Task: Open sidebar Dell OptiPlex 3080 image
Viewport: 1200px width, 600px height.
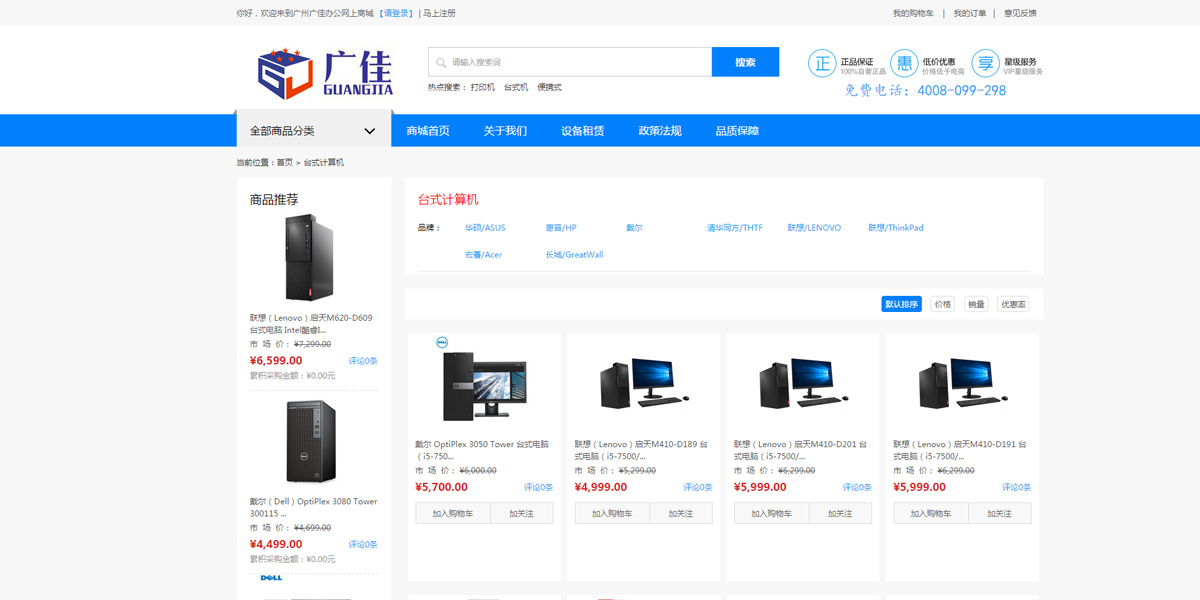Action: pos(309,443)
